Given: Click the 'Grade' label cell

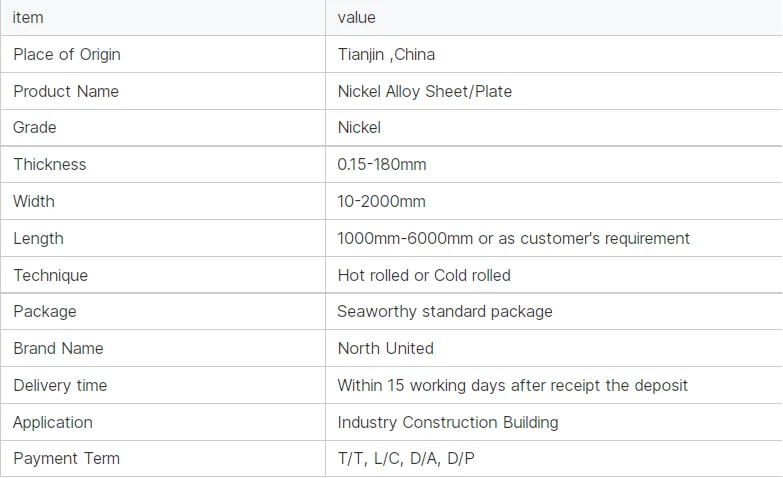Looking at the screenshot, I should pos(35,127).
